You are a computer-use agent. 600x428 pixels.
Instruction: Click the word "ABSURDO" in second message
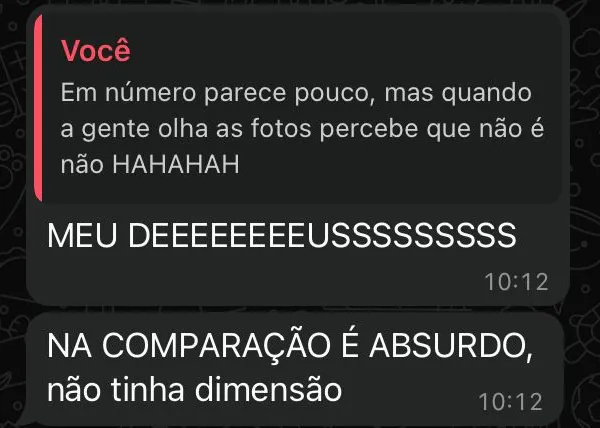click(450, 346)
